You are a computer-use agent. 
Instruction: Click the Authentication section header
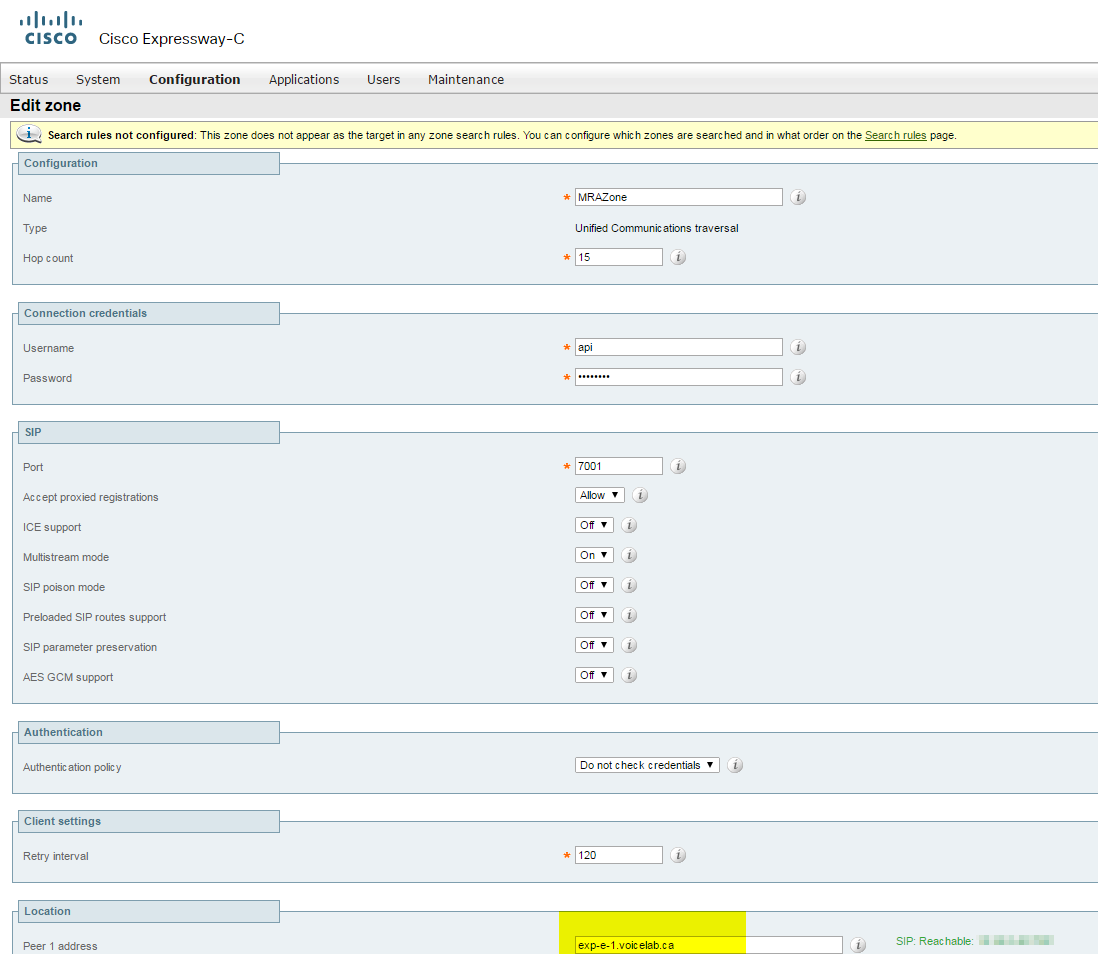click(x=148, y=732)
